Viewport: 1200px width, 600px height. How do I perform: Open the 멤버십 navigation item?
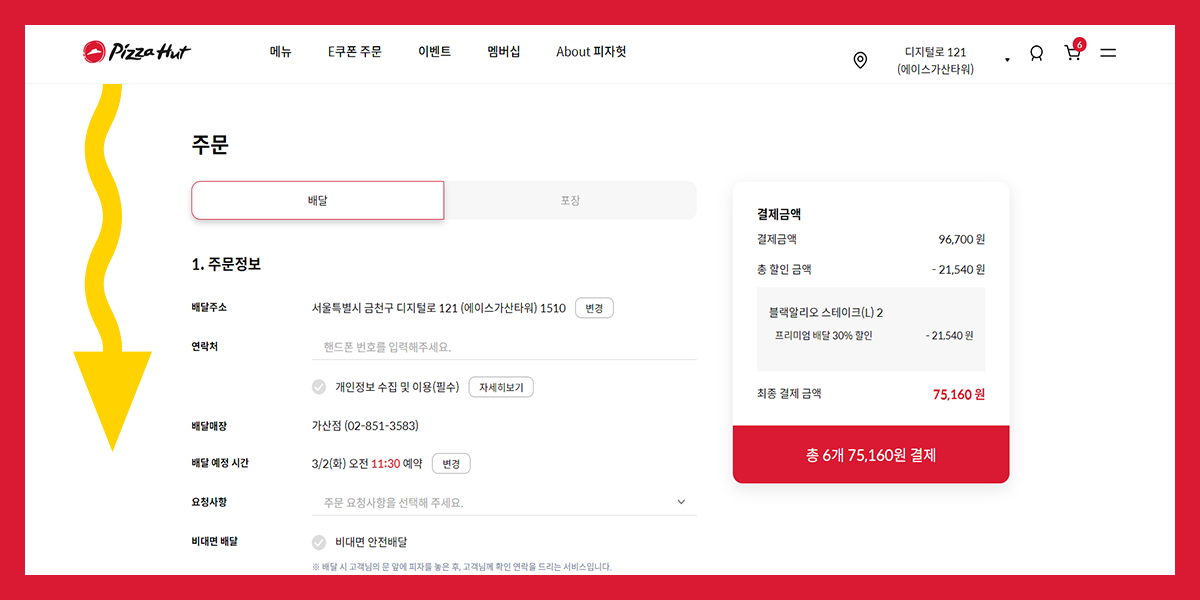(x=503, y=52)
